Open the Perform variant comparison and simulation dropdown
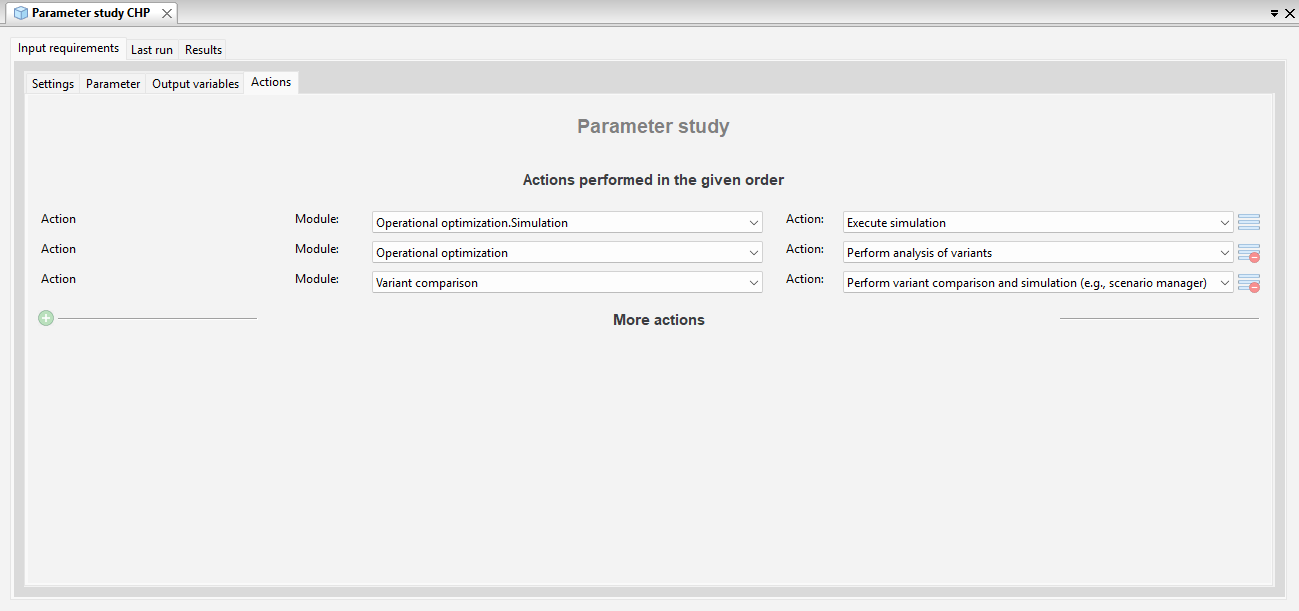This screenshot has width=1299, height=611. click(x=1038, y=282)
